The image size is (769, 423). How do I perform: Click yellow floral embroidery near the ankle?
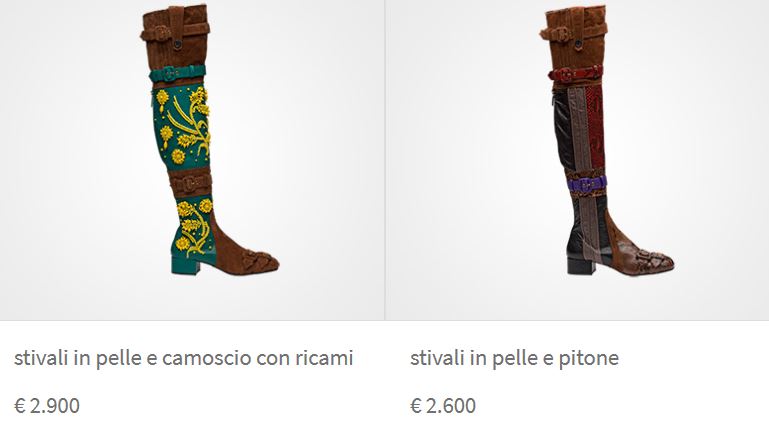pos(193,226)
